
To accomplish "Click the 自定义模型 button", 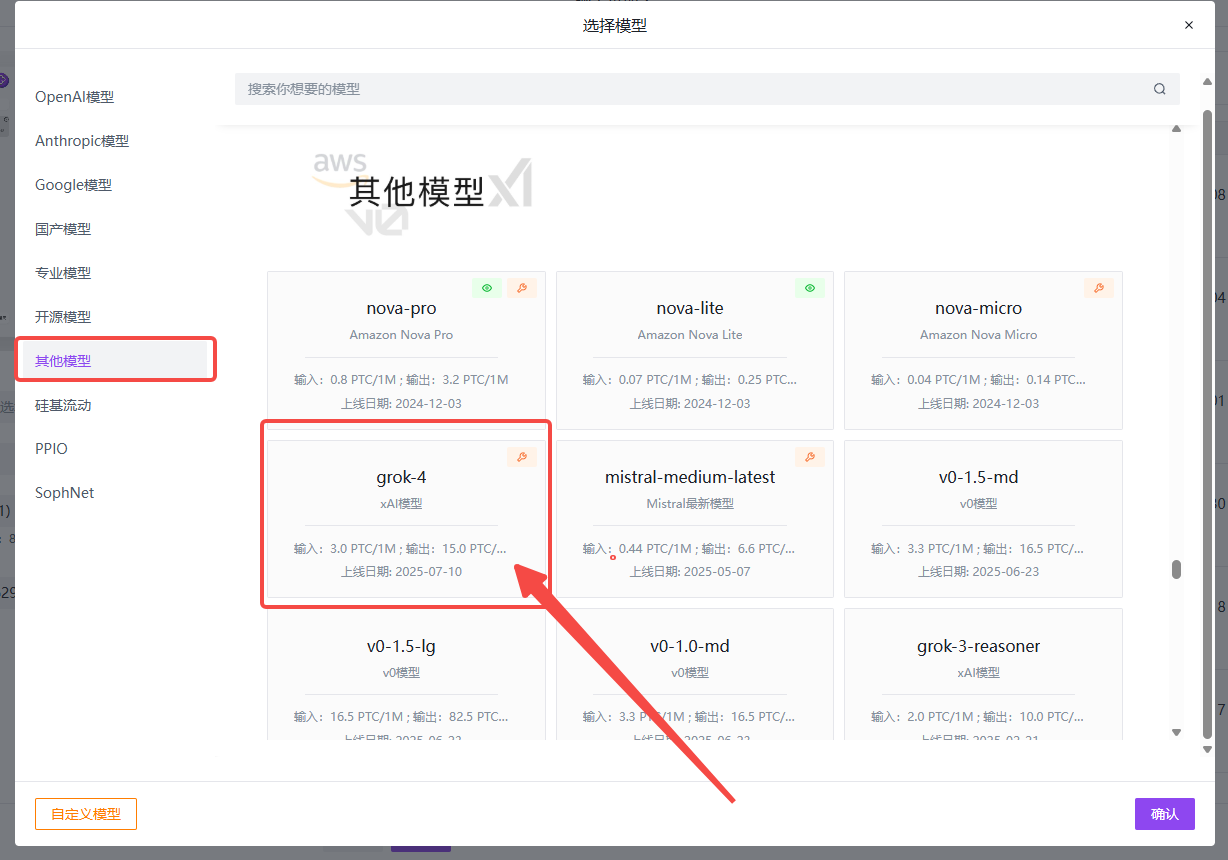I will tap(86, 814).
